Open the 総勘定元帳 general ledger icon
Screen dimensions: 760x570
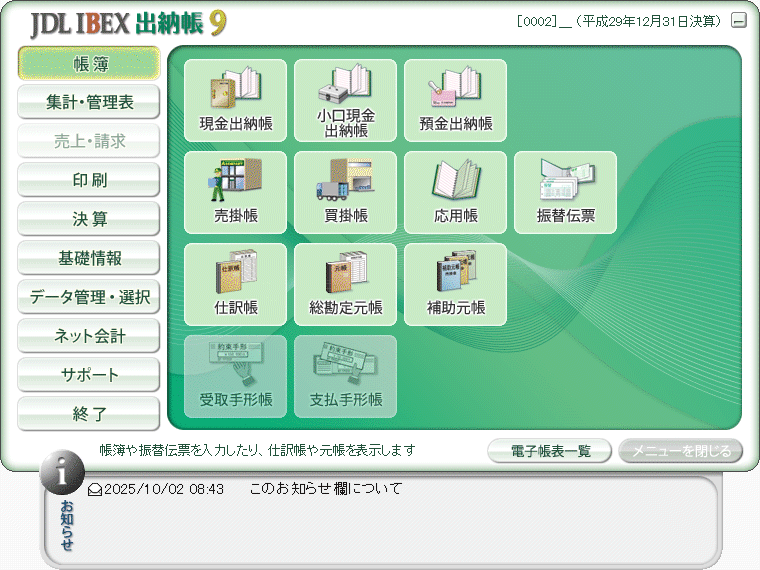tap(346, 285)
